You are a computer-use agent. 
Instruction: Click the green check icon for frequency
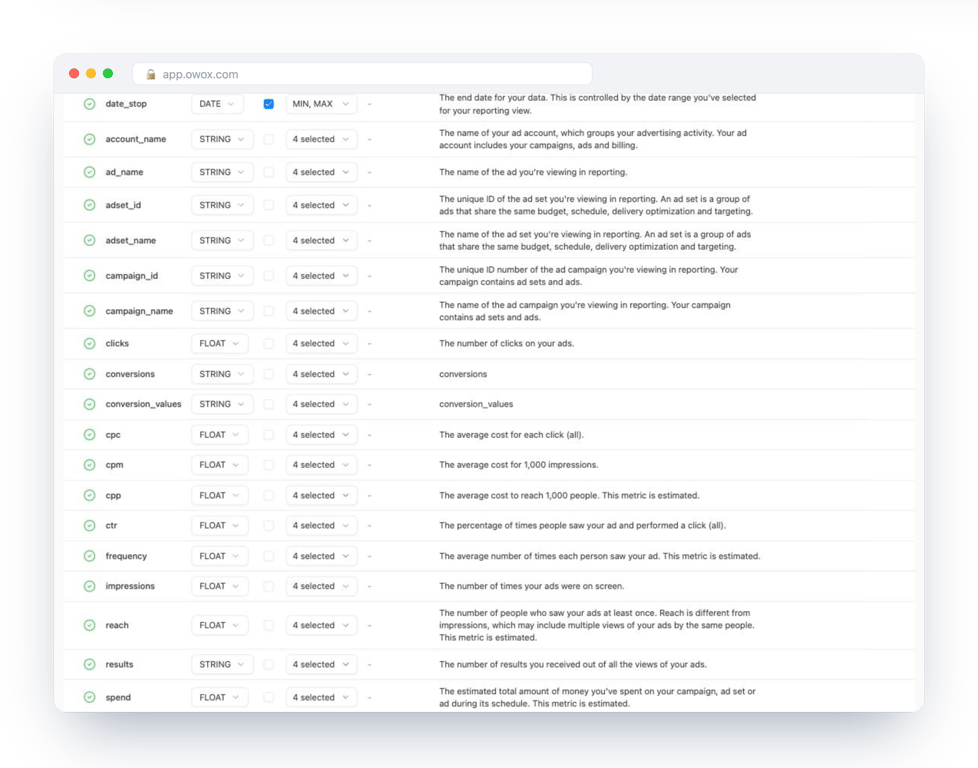(x=89, y=556)
